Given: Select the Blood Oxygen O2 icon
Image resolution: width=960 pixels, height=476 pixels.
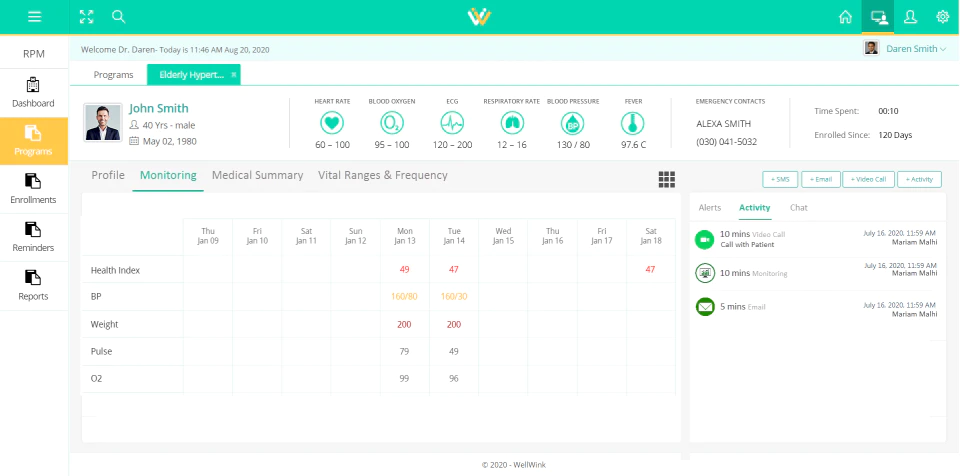Looking at the screenshot, I should click(x=392, y=124).
